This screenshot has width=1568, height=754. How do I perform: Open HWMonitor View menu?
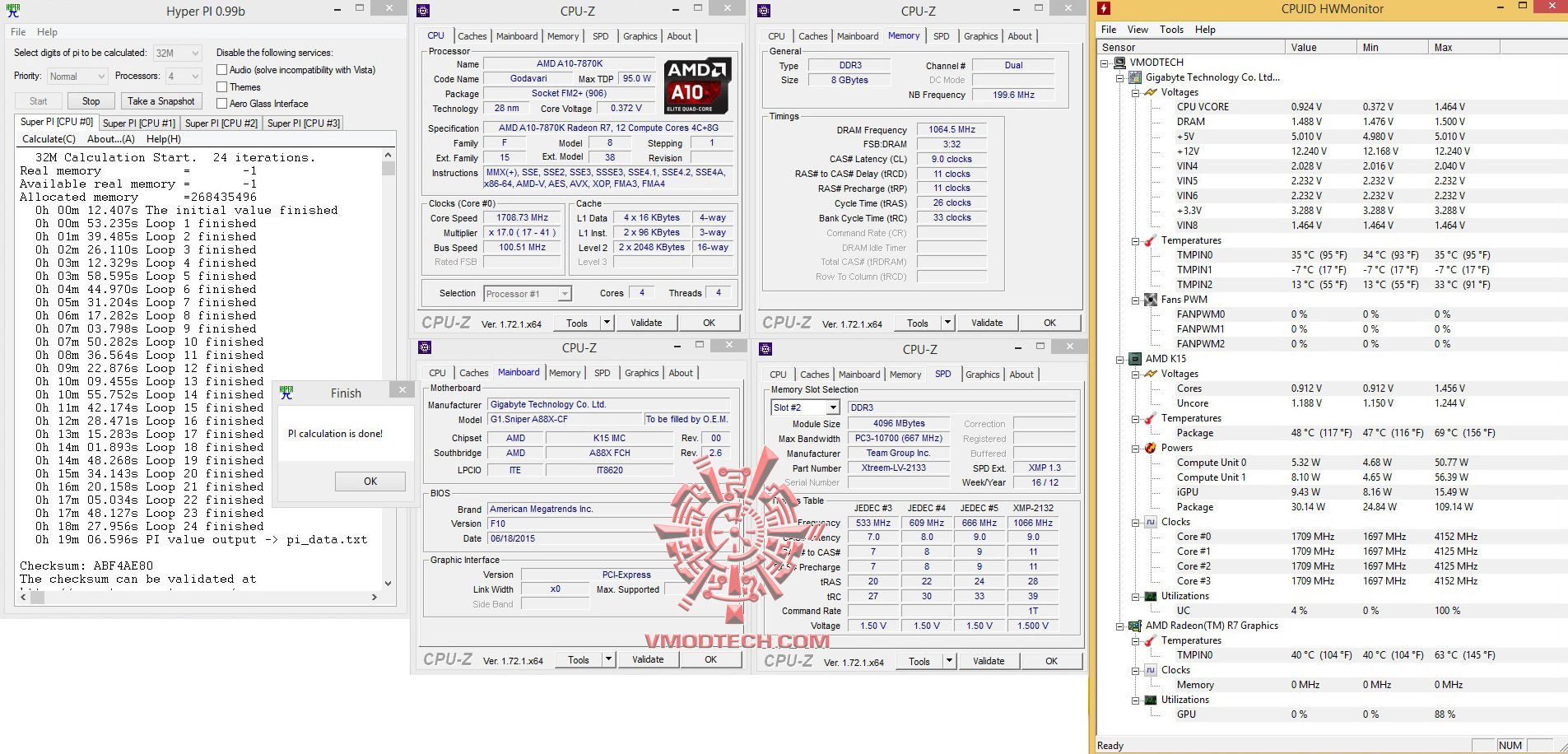[1138, 30]
